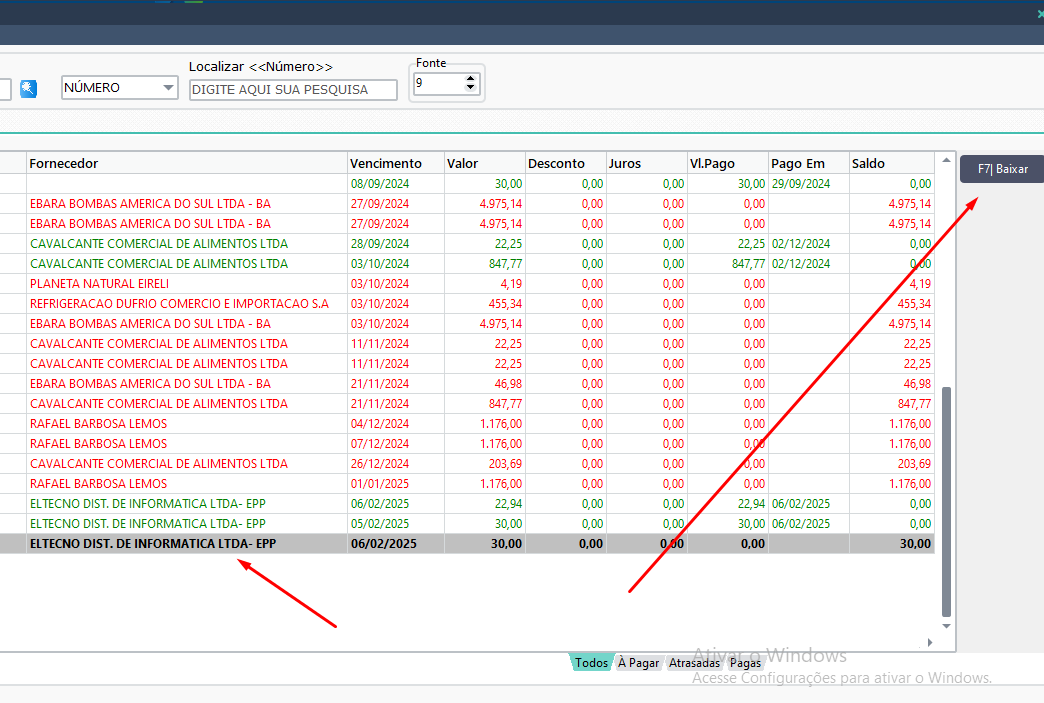The height and width of the screenshot is (703, 1044).
Task: Click the F7| Baixar button
Action: [x=1002, y=169]
